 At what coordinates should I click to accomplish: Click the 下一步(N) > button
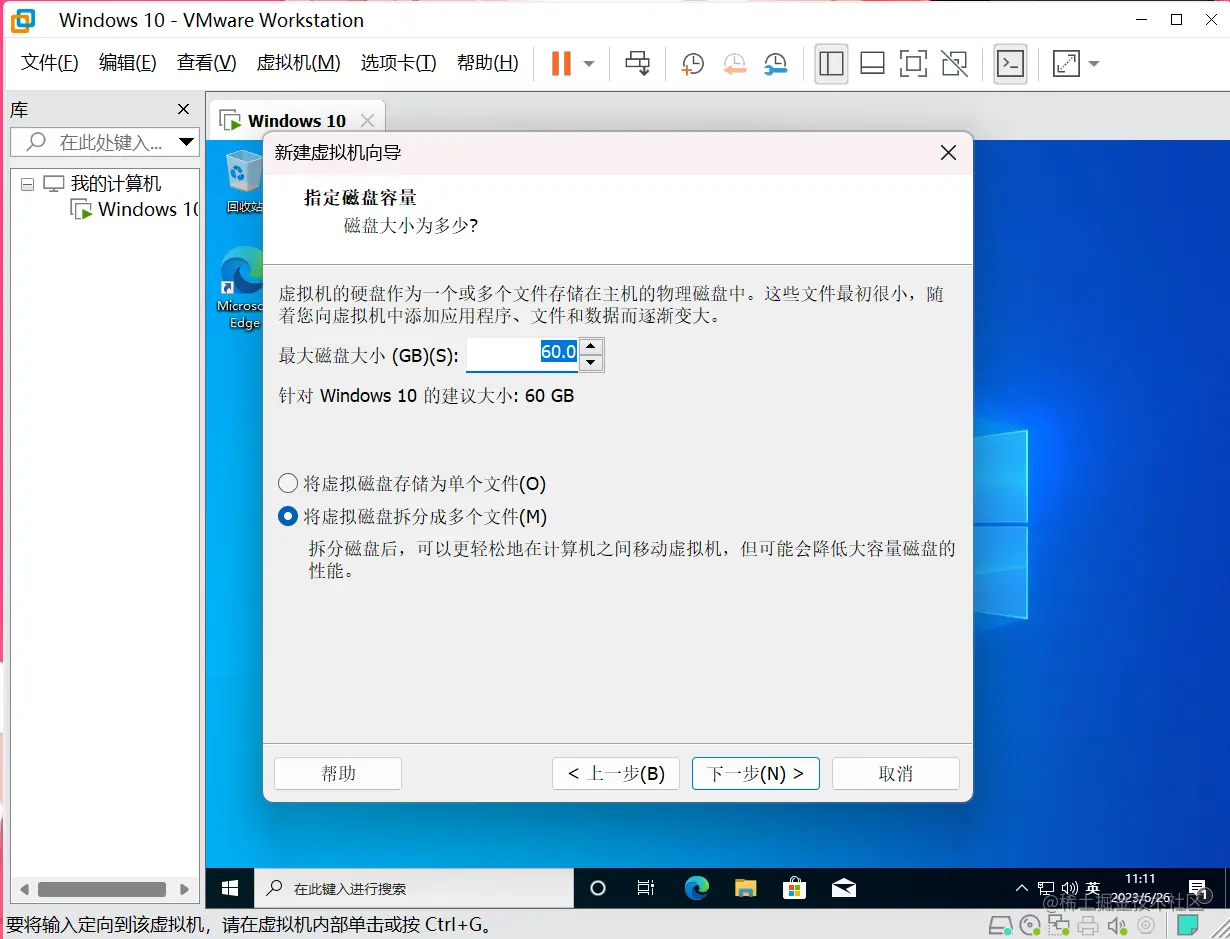(756, 773)
